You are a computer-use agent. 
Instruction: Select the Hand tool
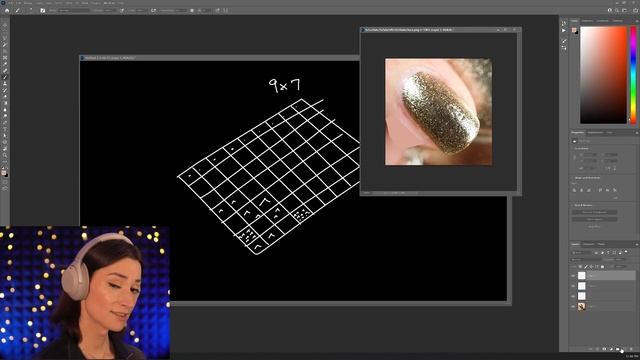pyautogui.click(x=5, y=149)
